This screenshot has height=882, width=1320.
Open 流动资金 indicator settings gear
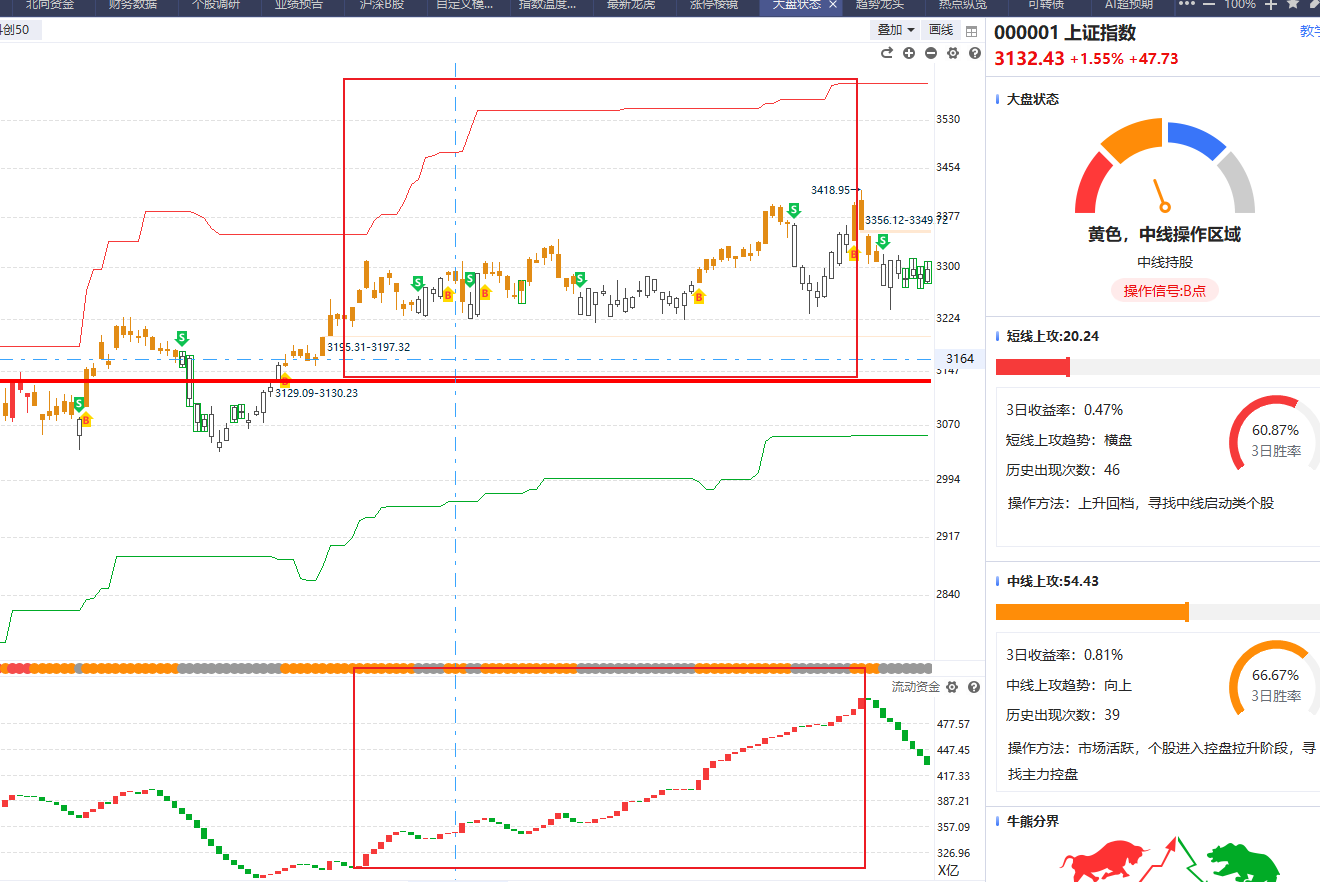tap(952, 687)
